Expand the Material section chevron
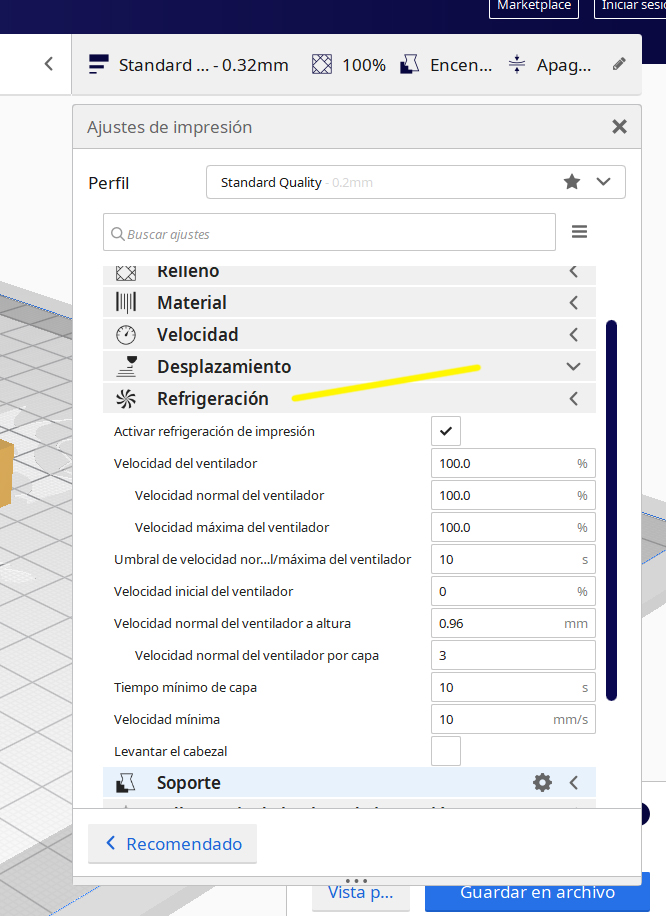 click(x=574, y=303)
